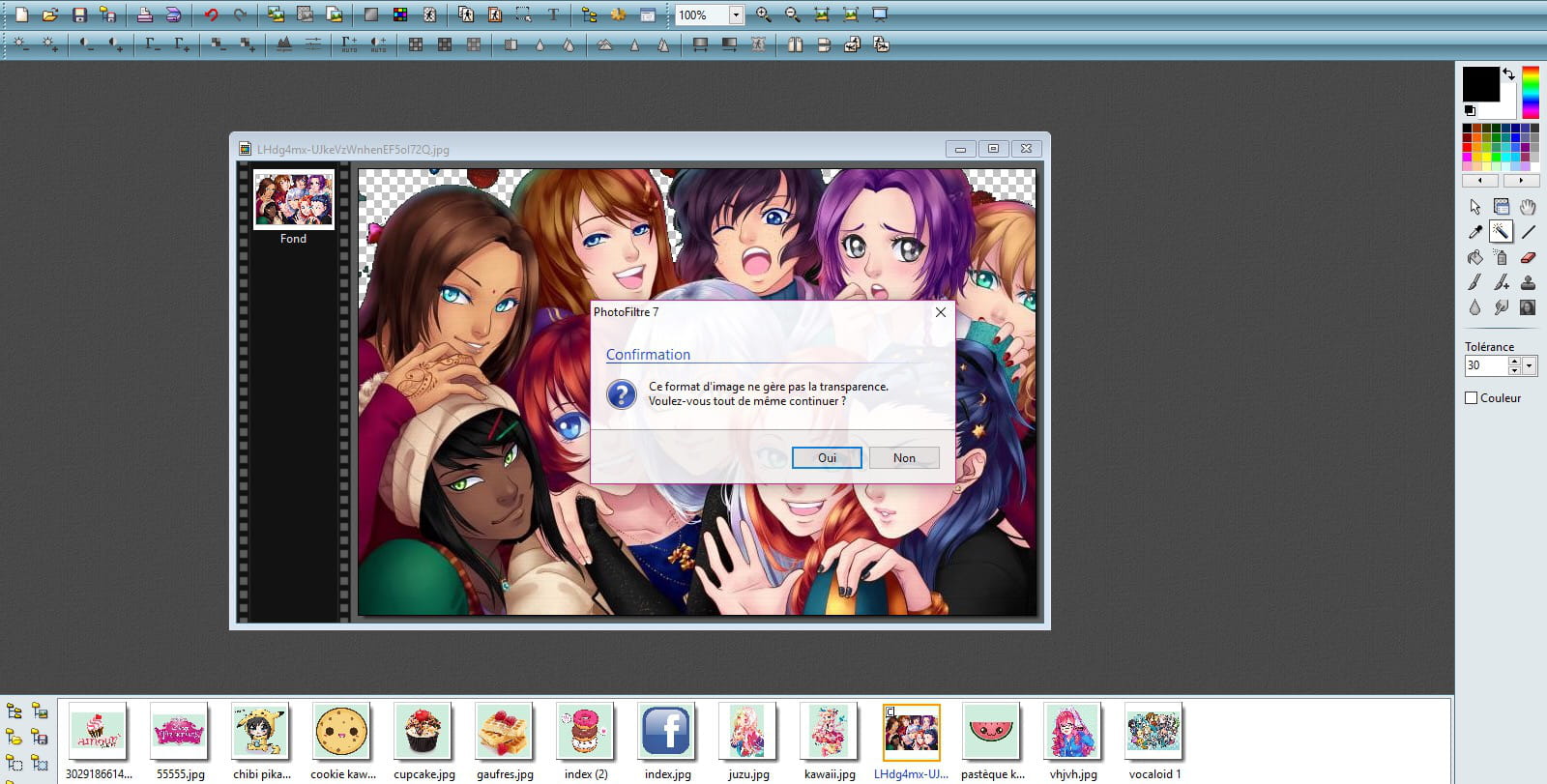Click the Auto contrast icon
This screenshot has width=1547, height=784.
click(378, 44)
